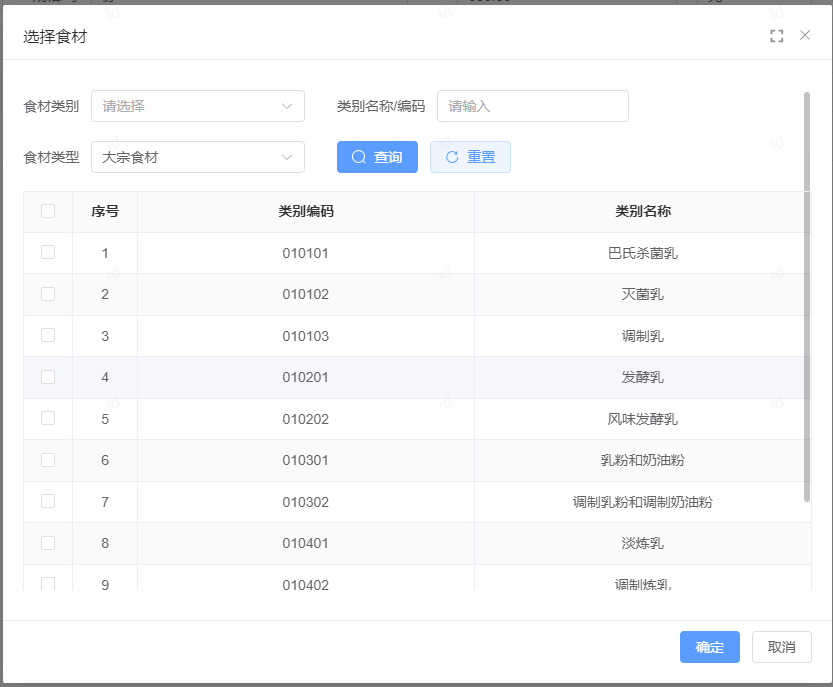This screenshot has height=687, width=833.
Task: Select checkbox for row 风味发酵乳
Action: (48, 419)
